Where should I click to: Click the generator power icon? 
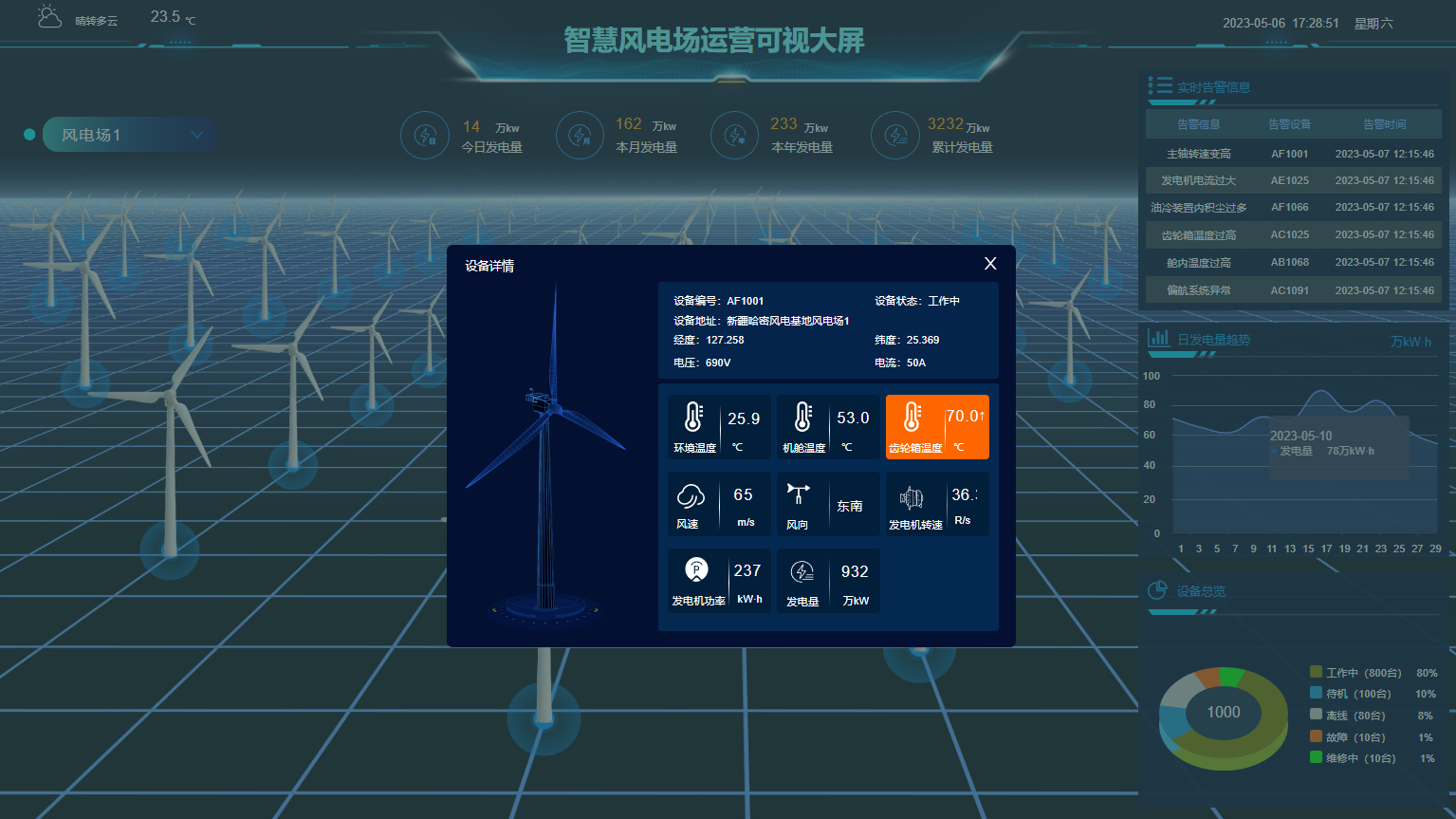(x=696, y=569)
